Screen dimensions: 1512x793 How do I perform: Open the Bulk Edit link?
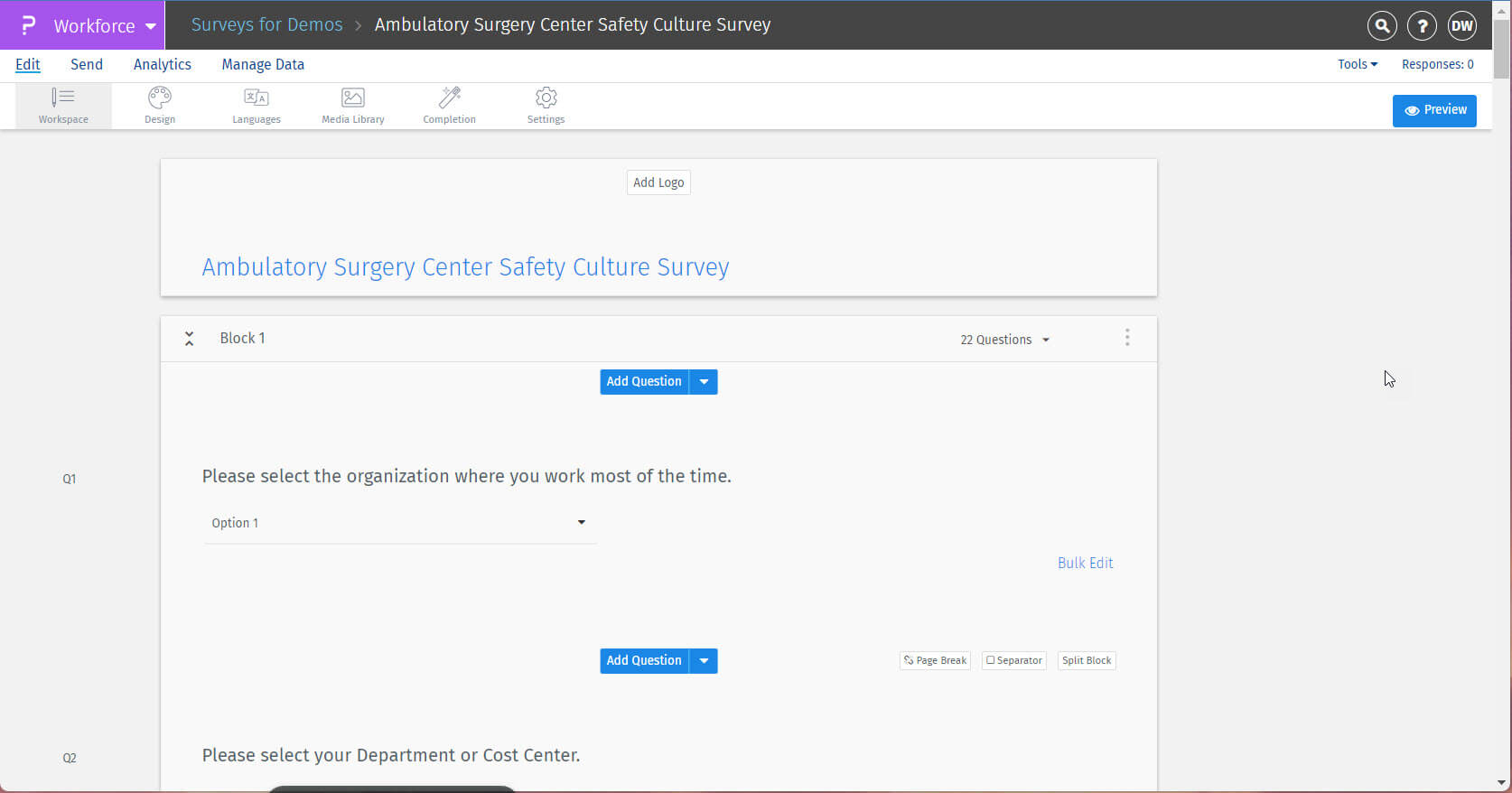pos(1086,563)
